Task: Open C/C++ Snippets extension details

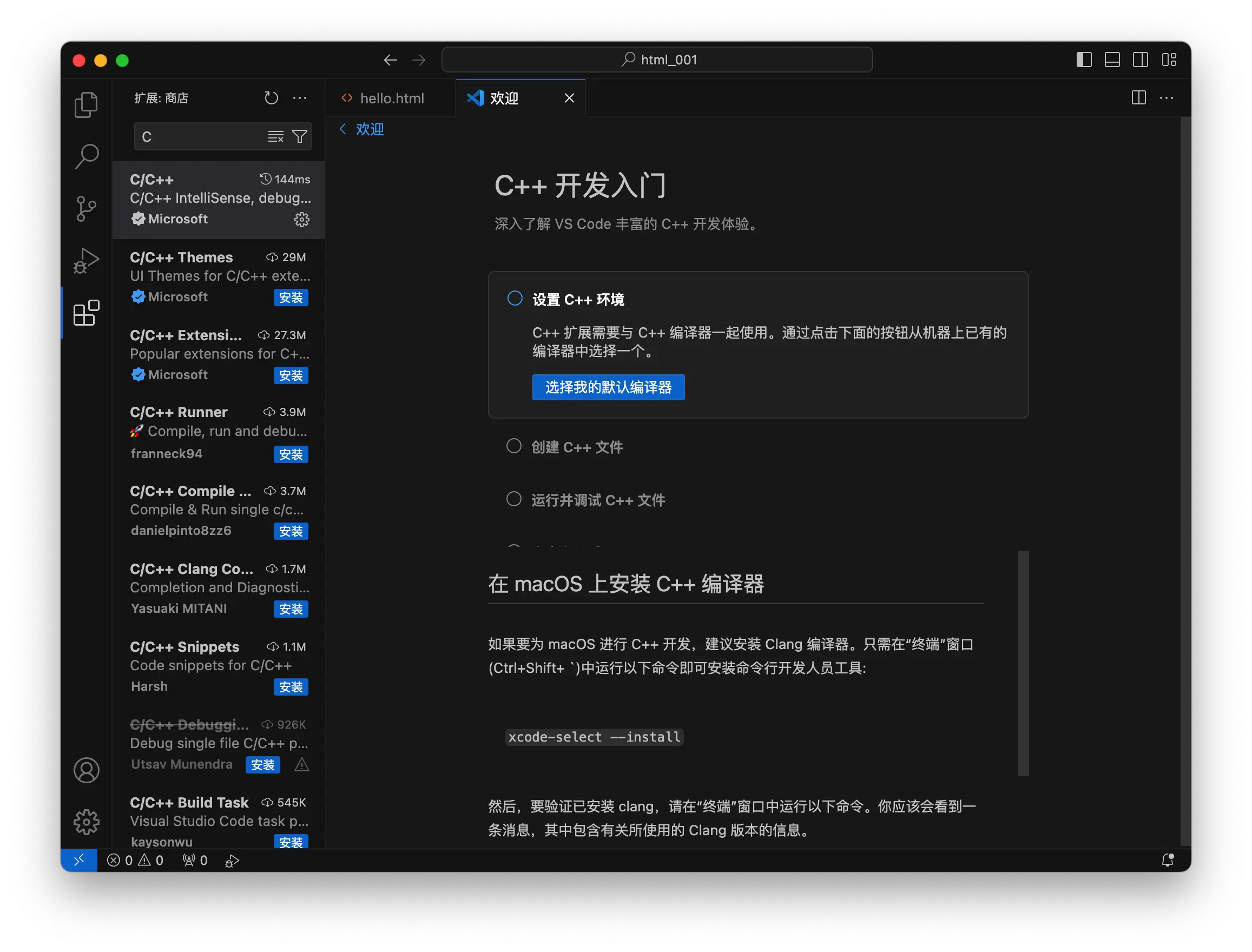Action: (x=218, y=666)
